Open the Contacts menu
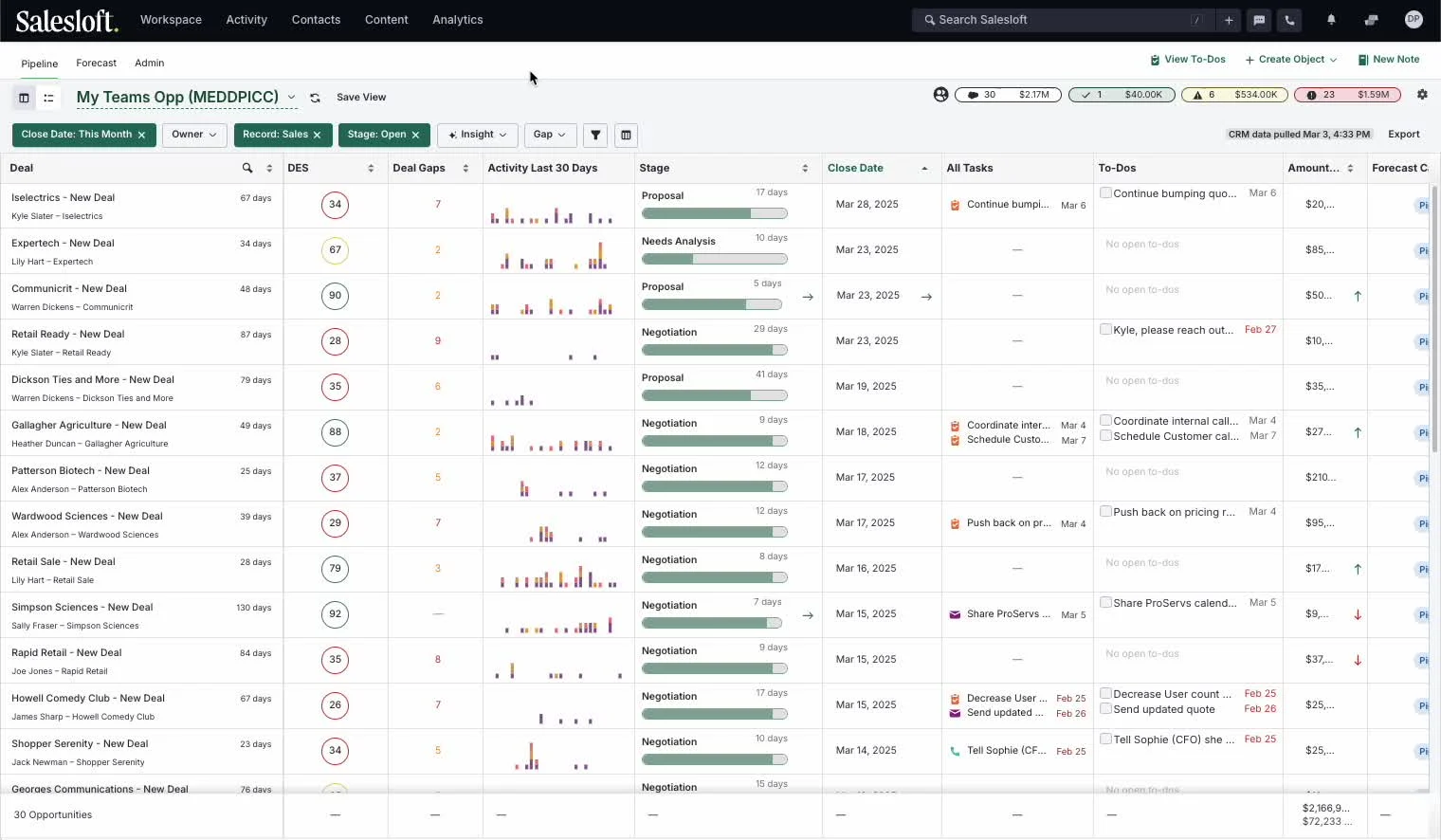 [x=316, y=20]
